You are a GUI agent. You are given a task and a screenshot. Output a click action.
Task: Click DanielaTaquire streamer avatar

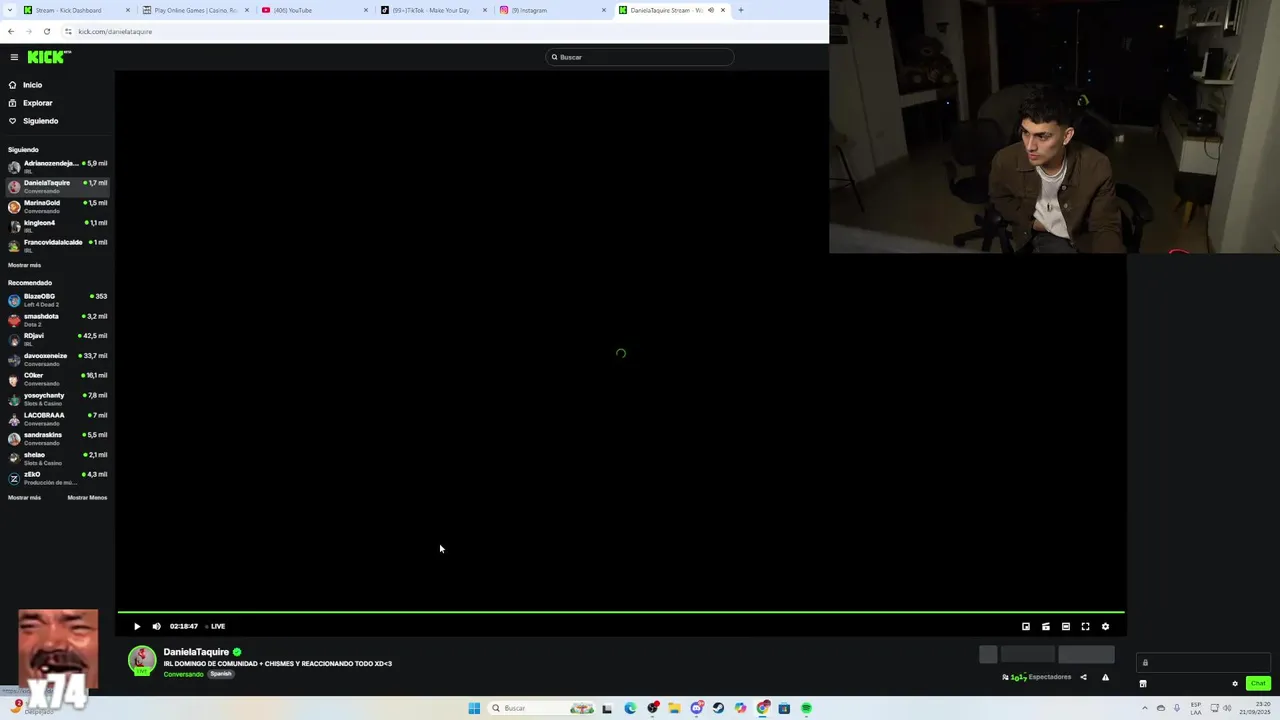tap(142, 660)
